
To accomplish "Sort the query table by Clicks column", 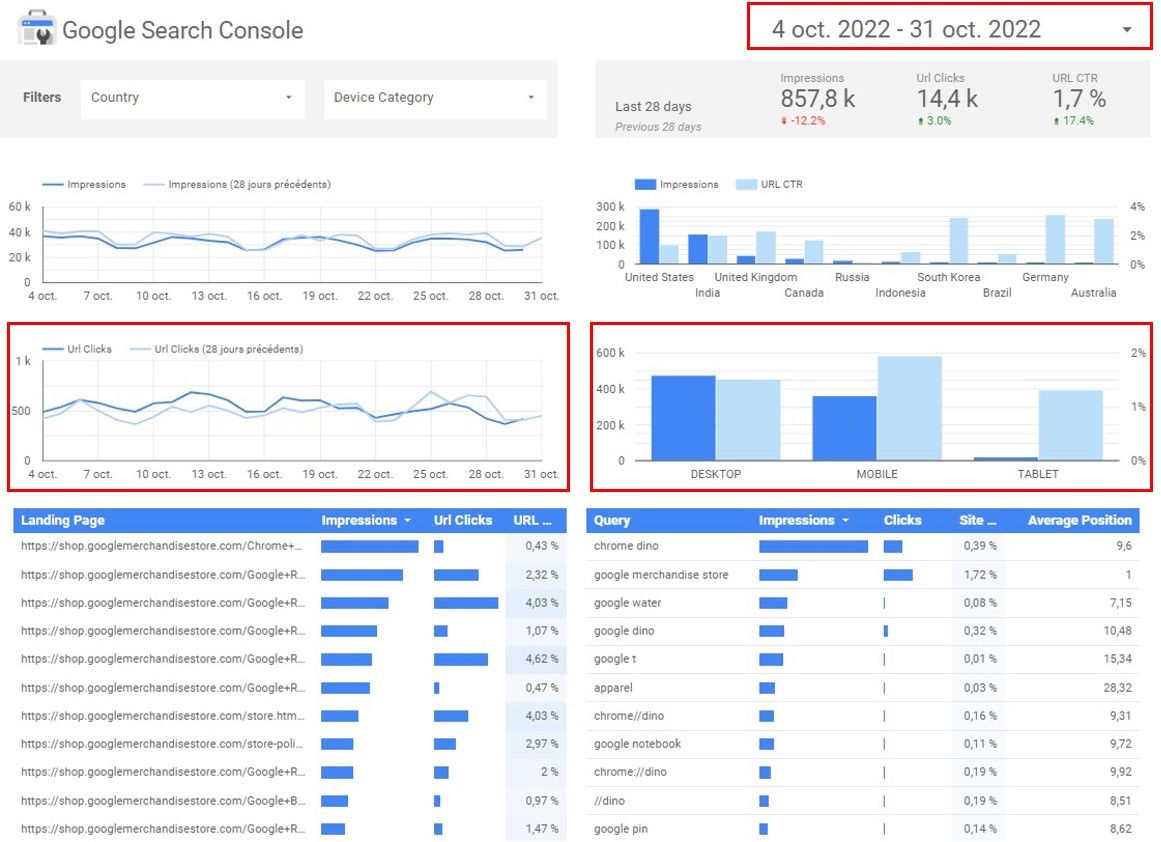I will pyautogui.click(x=903, y=521).
